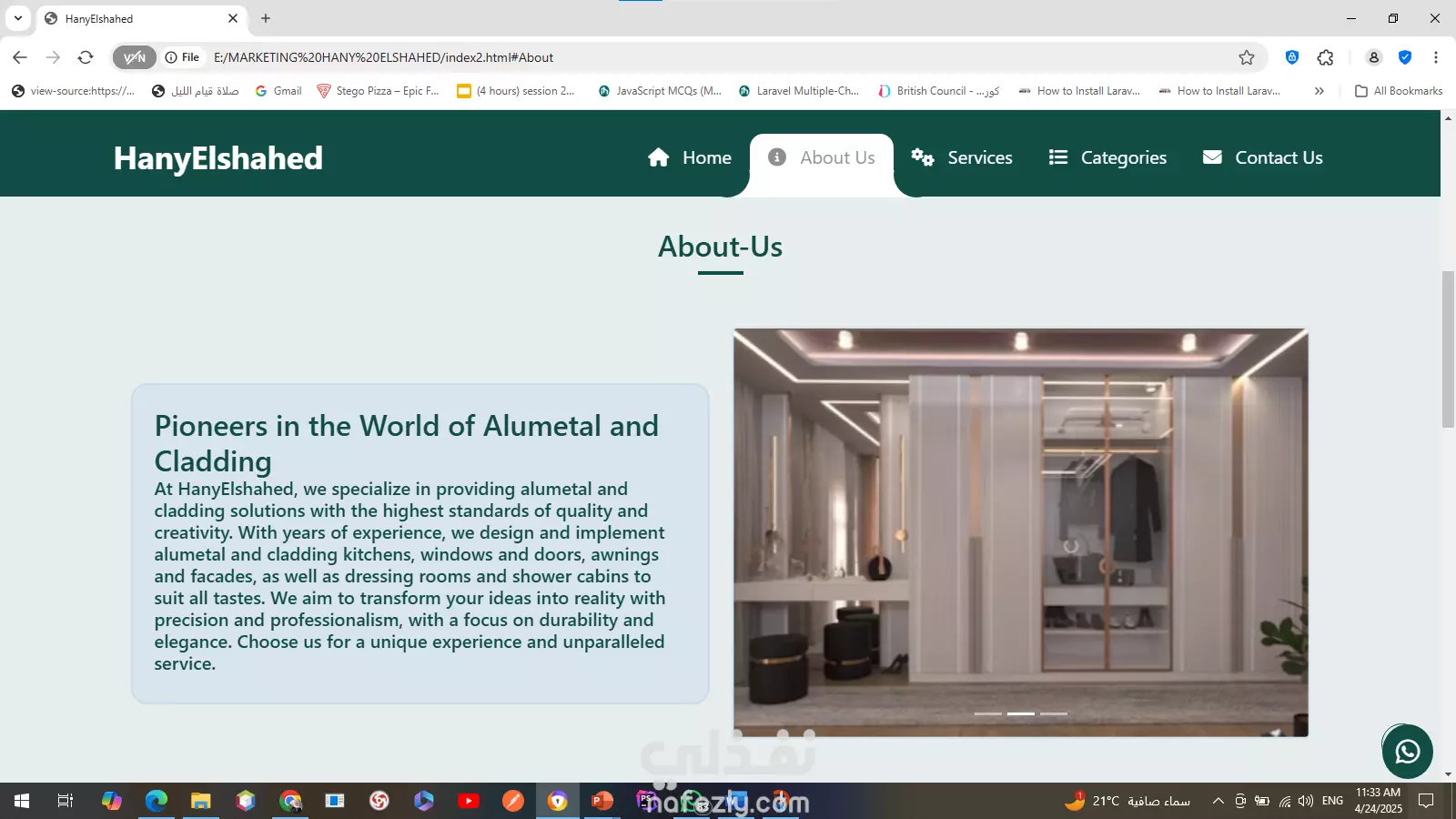
Task: Switch ENG input language
Action: (1332, 801)
